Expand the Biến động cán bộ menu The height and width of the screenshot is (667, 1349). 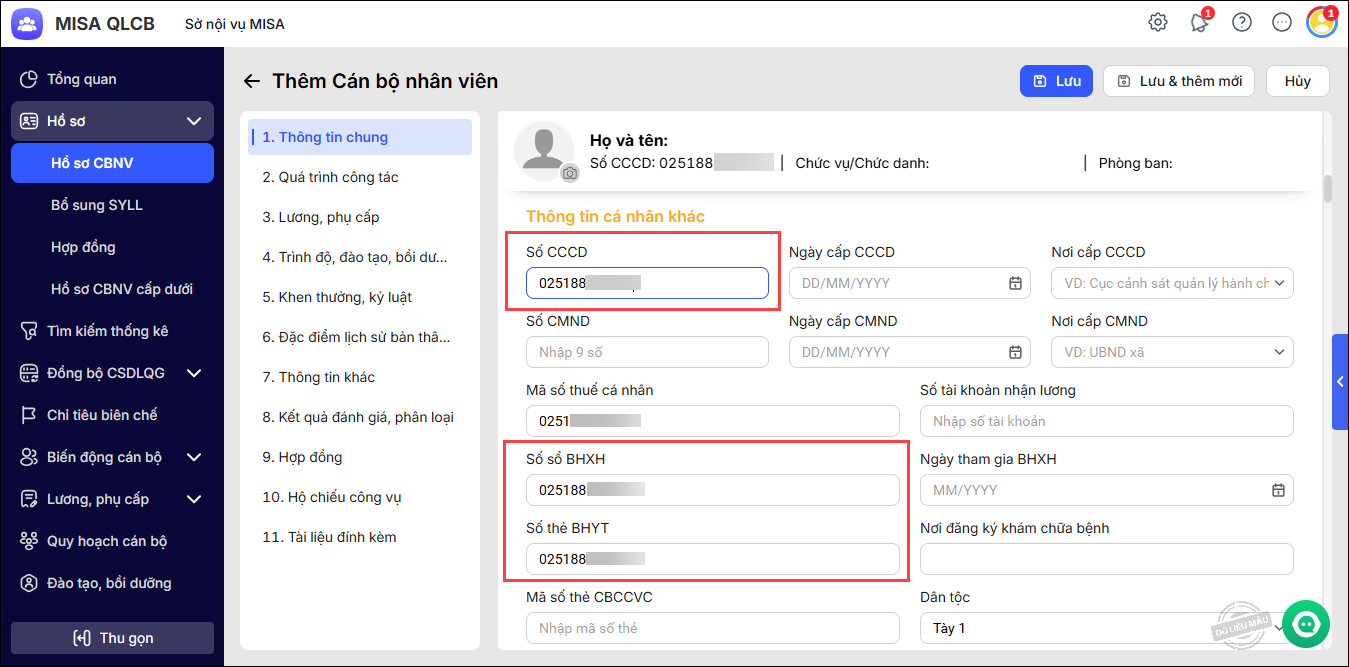(194, 457)
